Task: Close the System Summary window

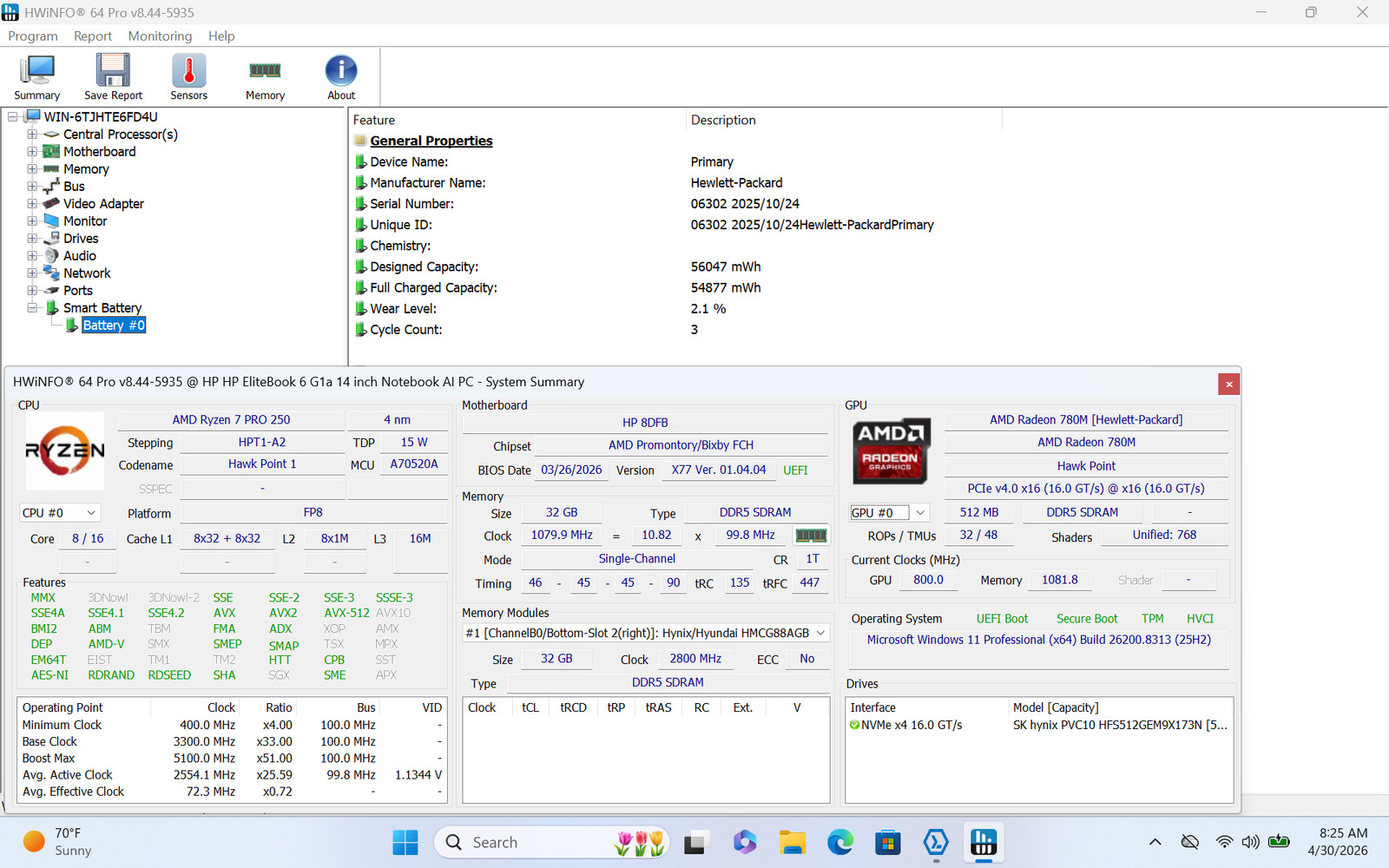Action: tap(1228, 384)
